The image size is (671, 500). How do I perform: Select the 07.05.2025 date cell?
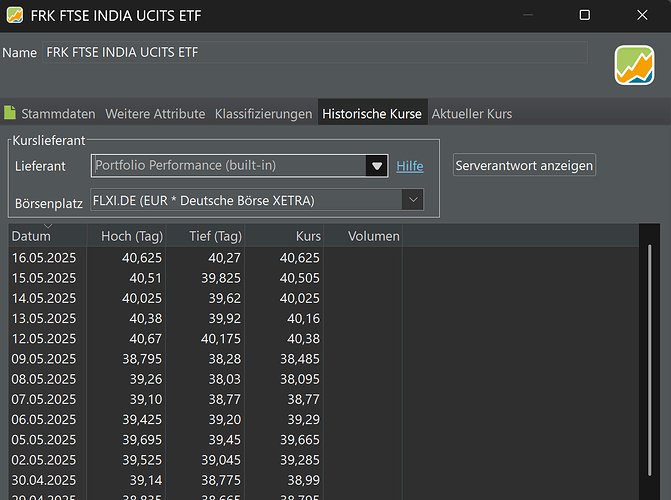(x=44, y=399)
